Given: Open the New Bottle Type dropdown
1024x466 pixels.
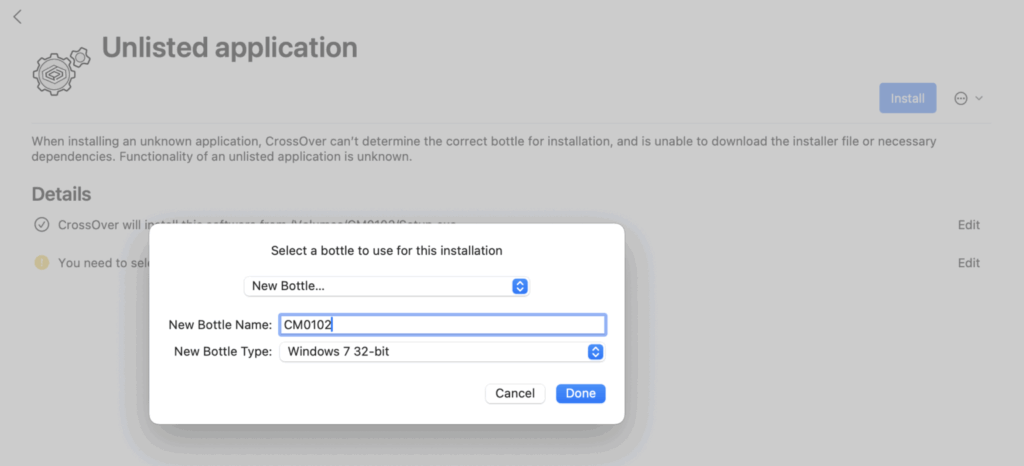Looking at the screenshot, I should [x=440, y=352].
